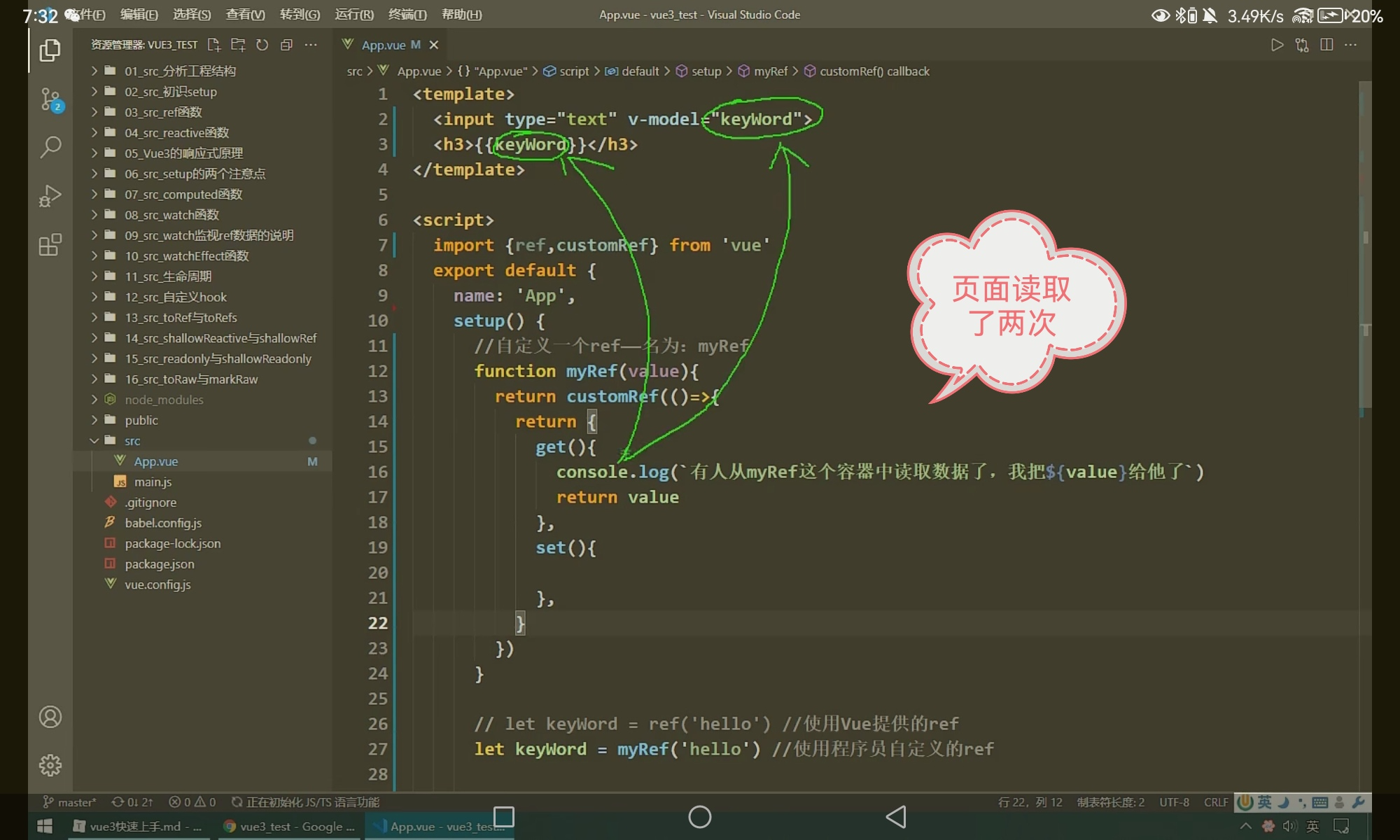Open the Source Control view
1400x840 pixels.
coord(50,99)
